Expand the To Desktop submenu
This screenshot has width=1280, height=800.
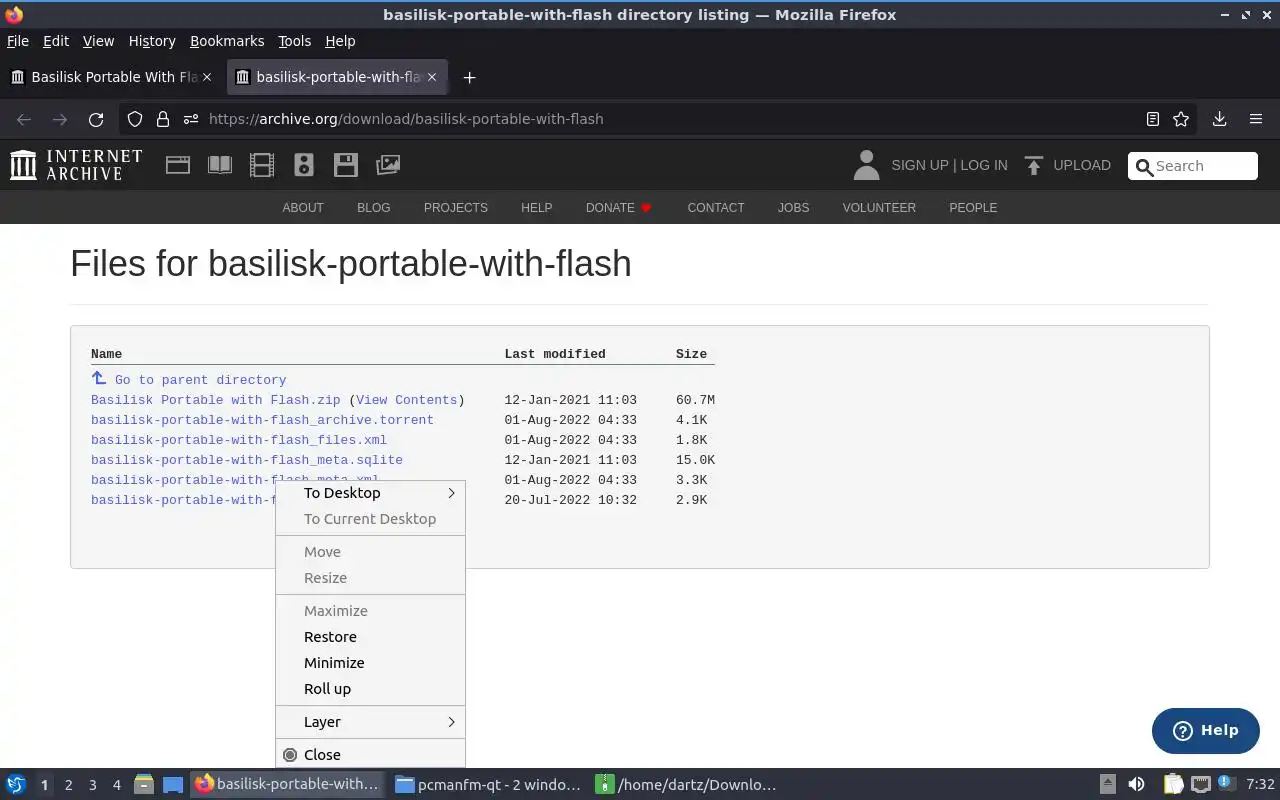tap(370, 493)
